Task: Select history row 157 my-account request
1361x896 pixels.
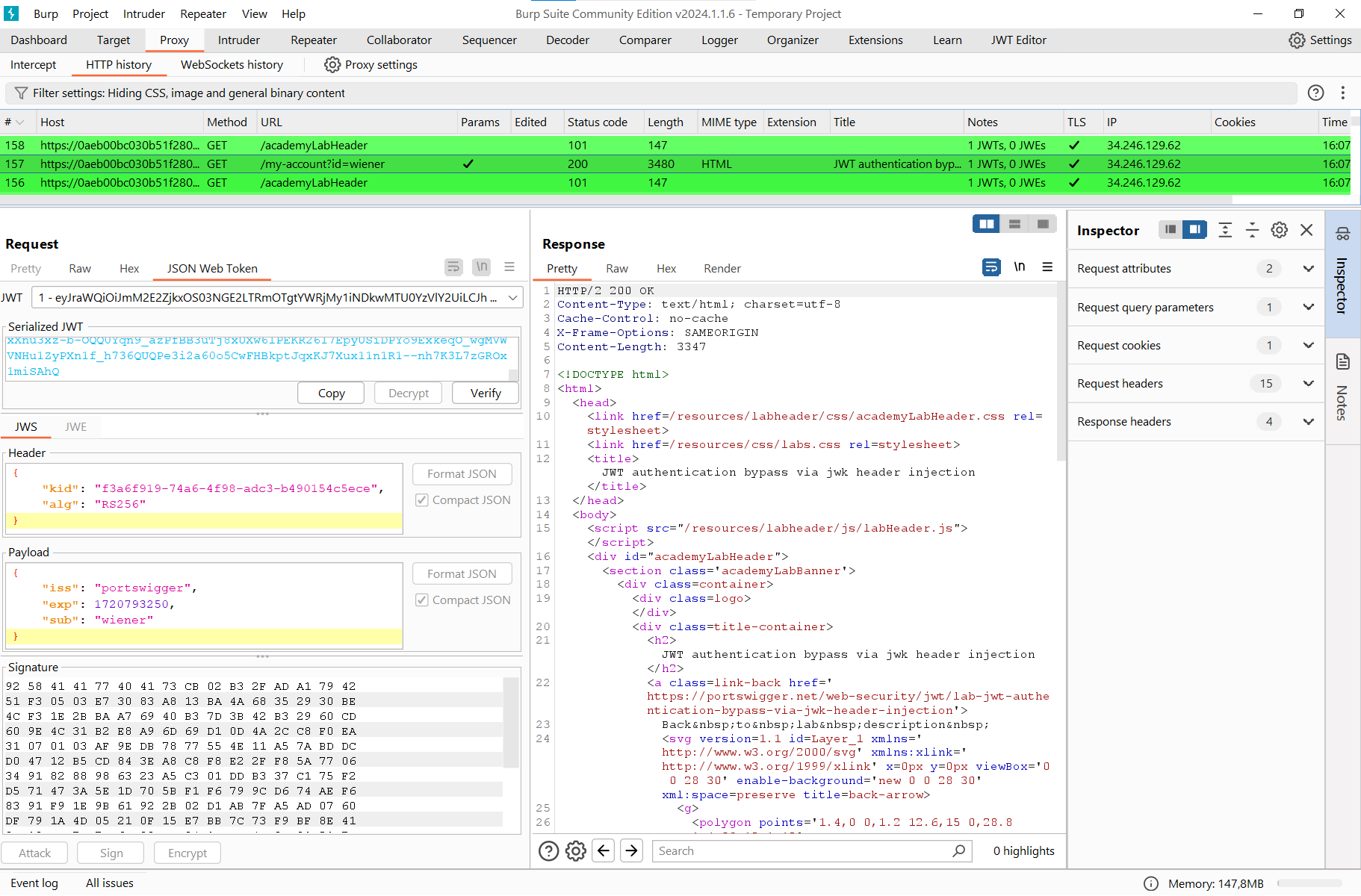Action: (x=675, y=164)
